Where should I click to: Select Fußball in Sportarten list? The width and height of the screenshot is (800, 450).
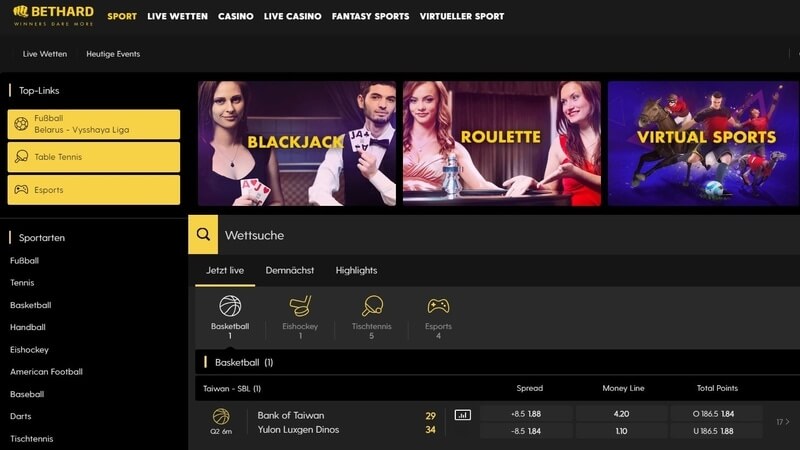point(24,261)
